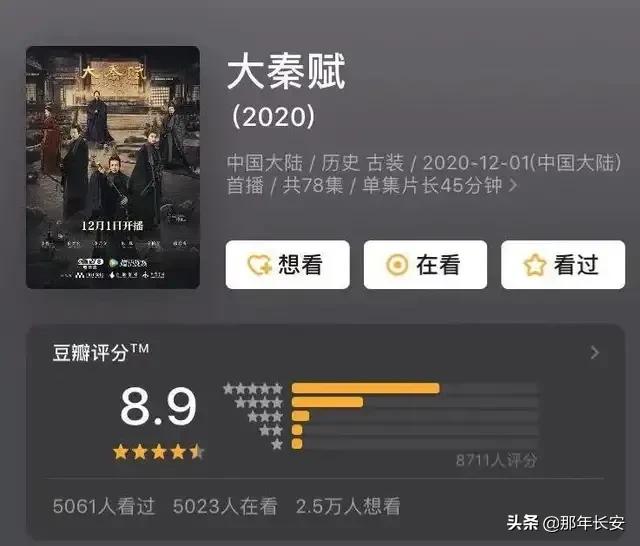Click the circle icon on 在看 button
Viewport: 640px width, 546px height.
click(x=397, y=264)
